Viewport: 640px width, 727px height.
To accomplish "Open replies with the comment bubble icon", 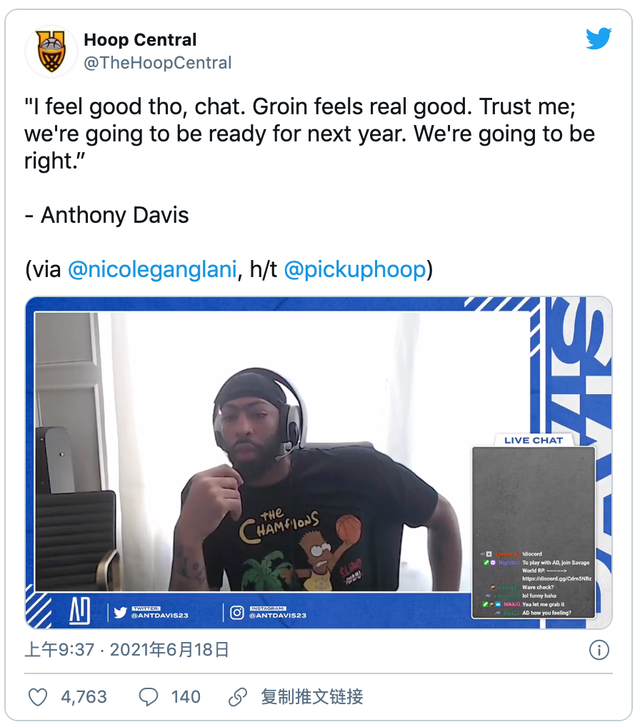I will pos(148,697).
